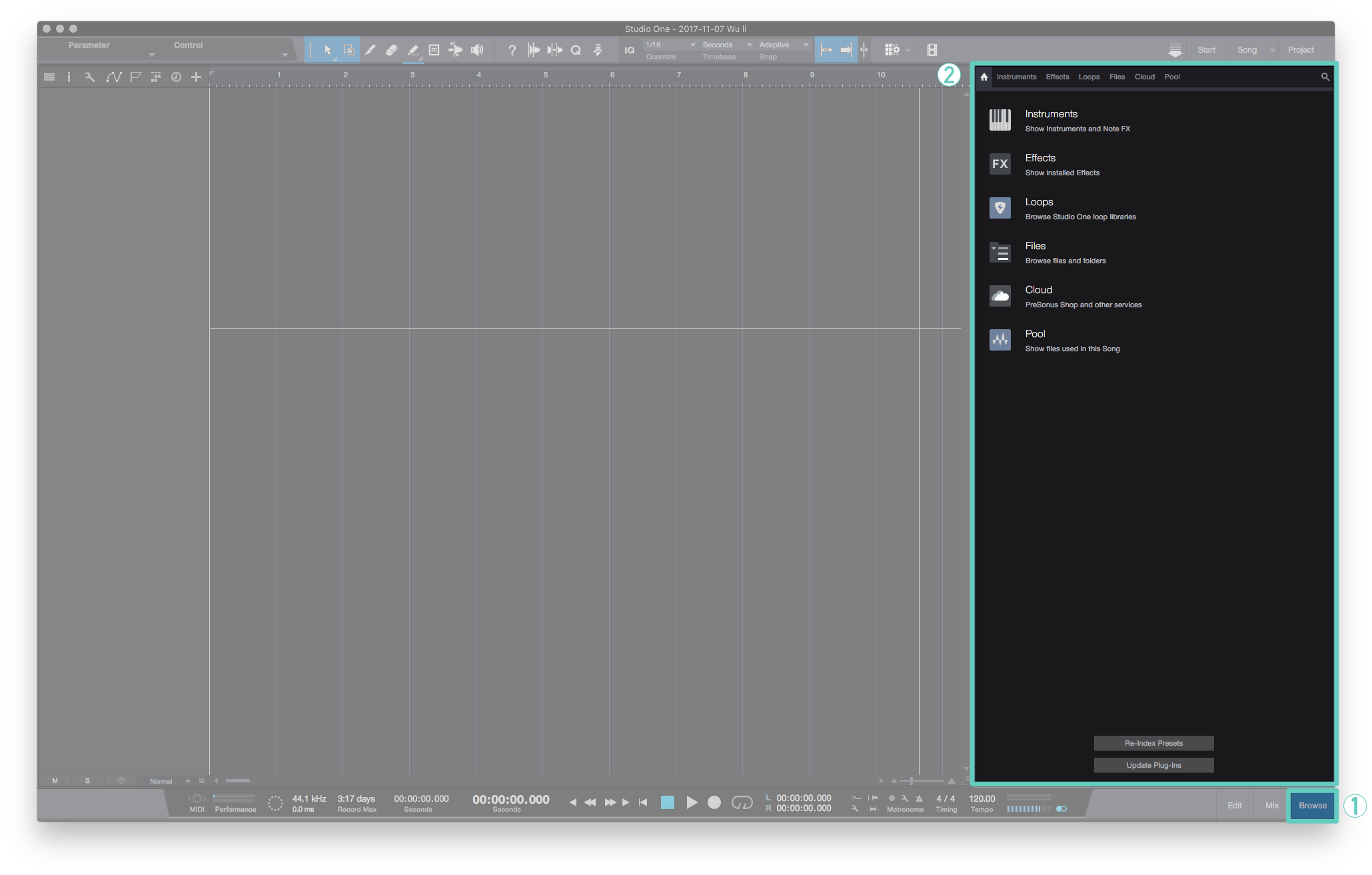Open the Mix view
1372x875 pixels.
pyautogui.click(x=1271, y=805)
